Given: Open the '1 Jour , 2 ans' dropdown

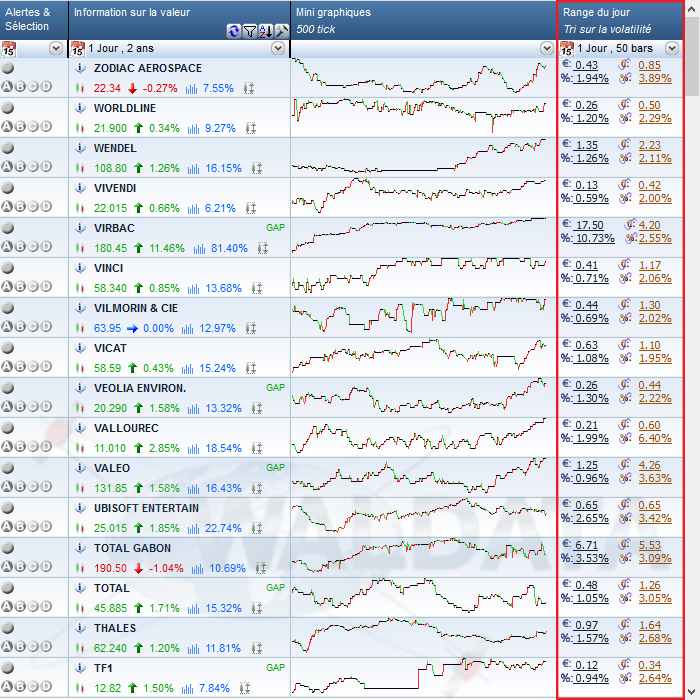Looking at the screenshot, I should 278,48.
